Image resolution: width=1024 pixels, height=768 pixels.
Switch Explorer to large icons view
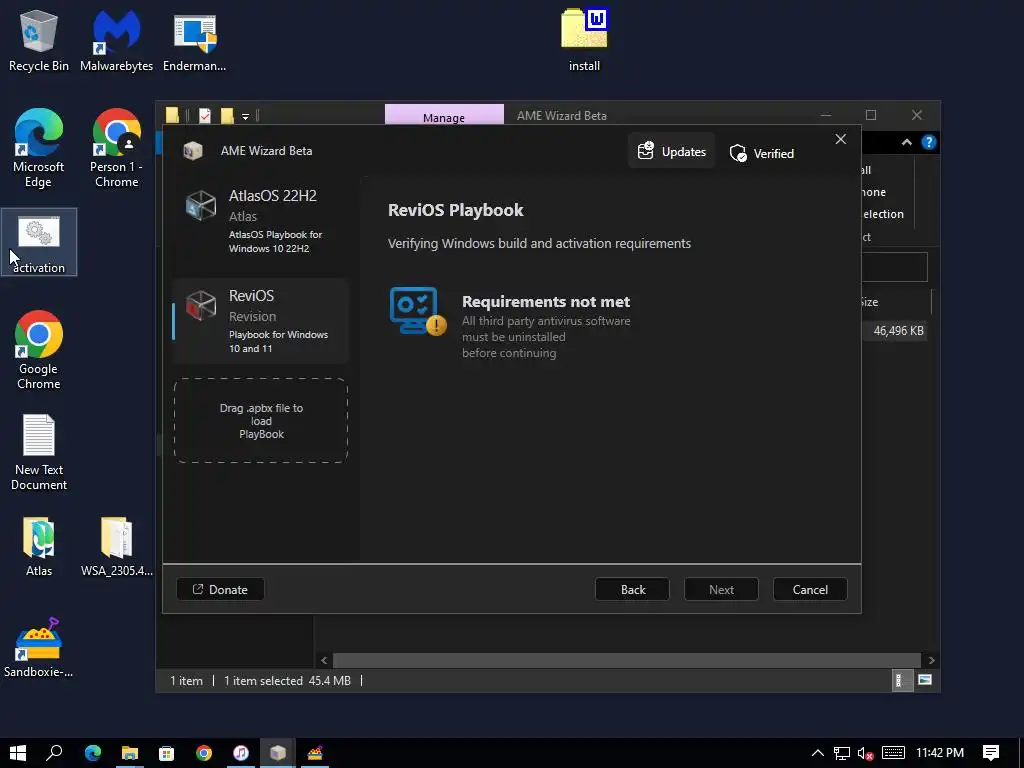coord(925,680)
